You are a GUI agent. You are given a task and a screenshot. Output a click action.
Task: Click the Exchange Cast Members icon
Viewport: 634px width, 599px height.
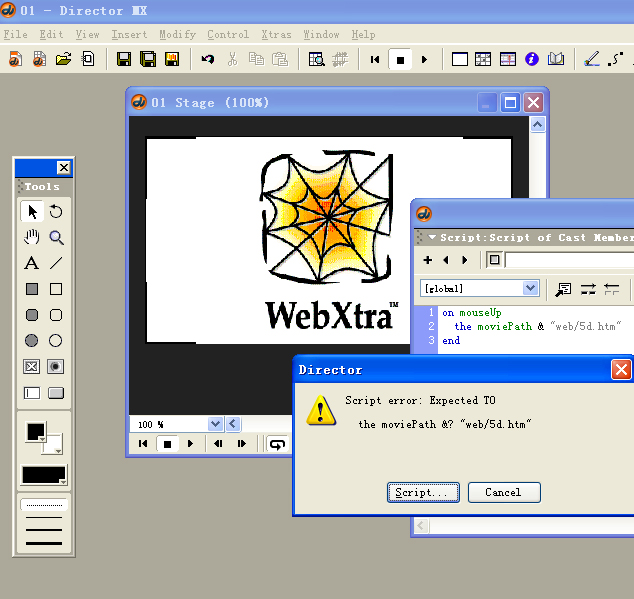[x=340, y=59]
